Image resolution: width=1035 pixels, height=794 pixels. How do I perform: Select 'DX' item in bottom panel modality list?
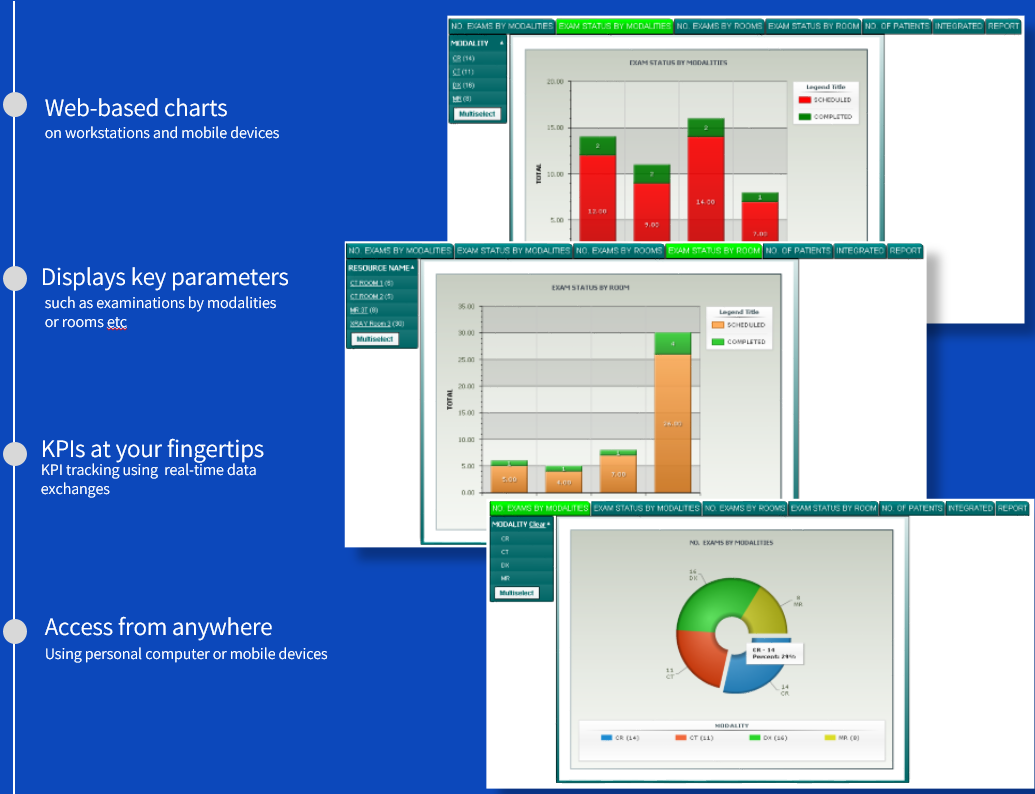point(505,565)
